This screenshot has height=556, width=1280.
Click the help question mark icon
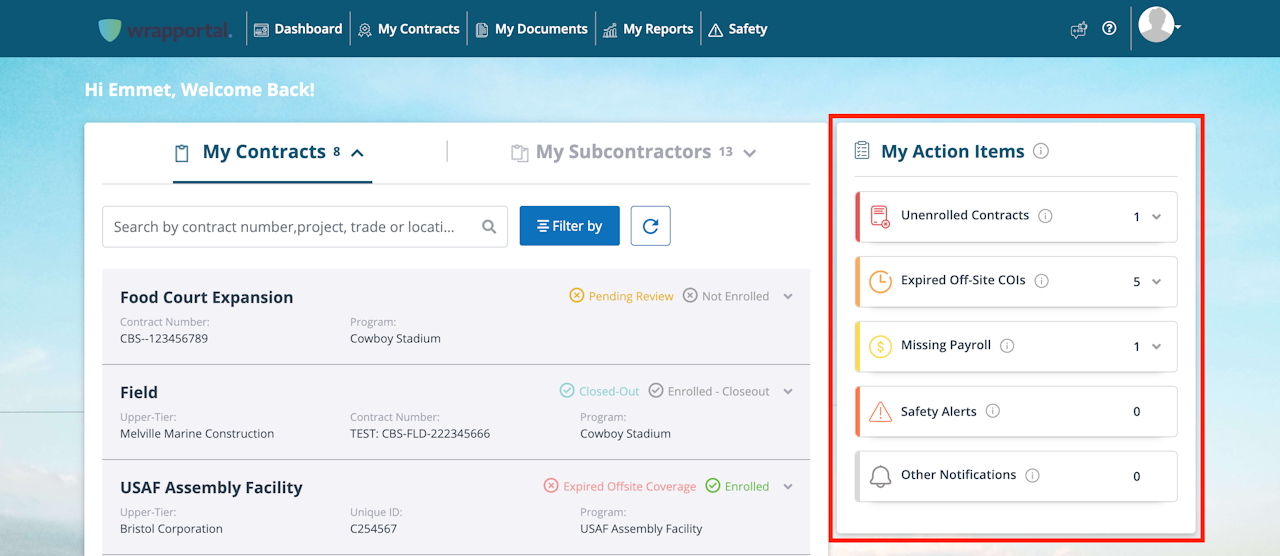[x=1109, y=29]
